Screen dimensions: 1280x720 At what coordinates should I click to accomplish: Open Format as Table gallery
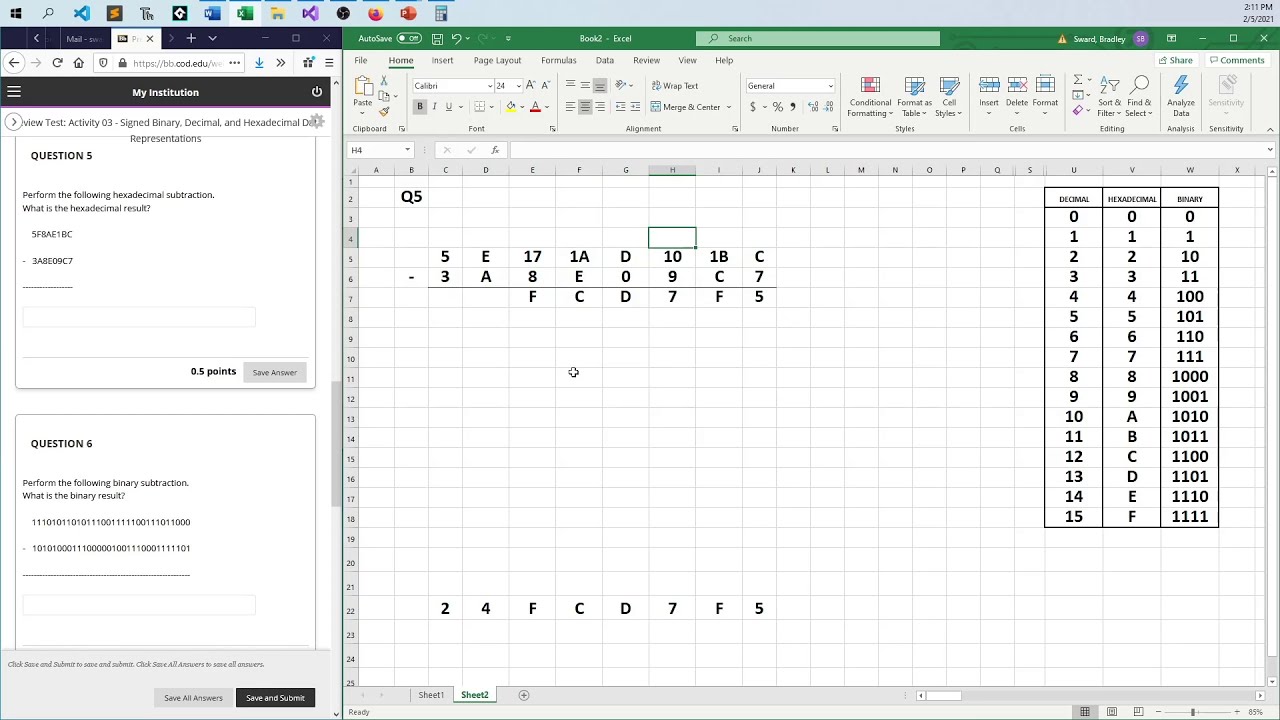click(914, 97)
